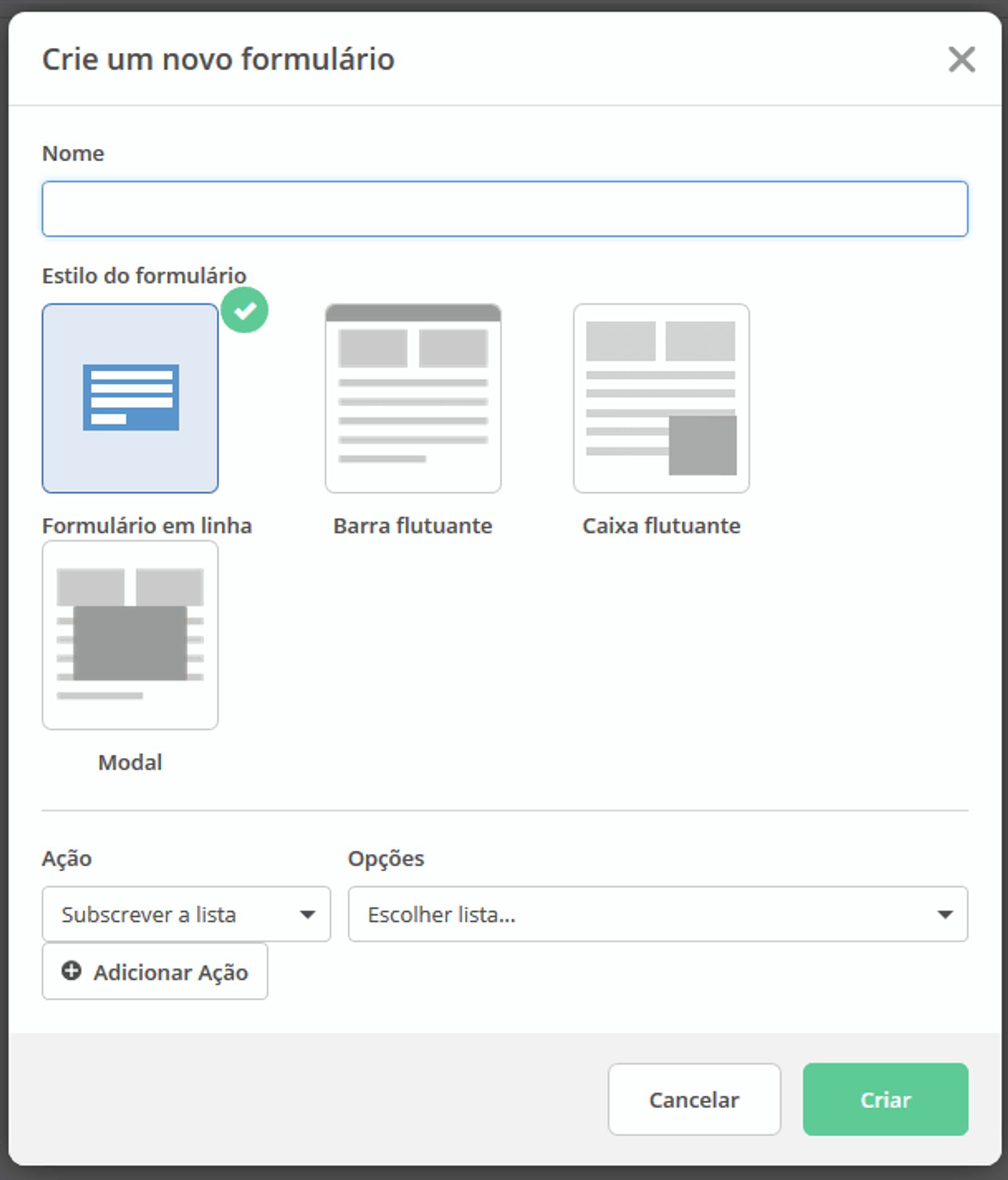Pick the Caixa flutuante form style thumbnail
The image size is (1008, 1180).
(x=661, y=398)
